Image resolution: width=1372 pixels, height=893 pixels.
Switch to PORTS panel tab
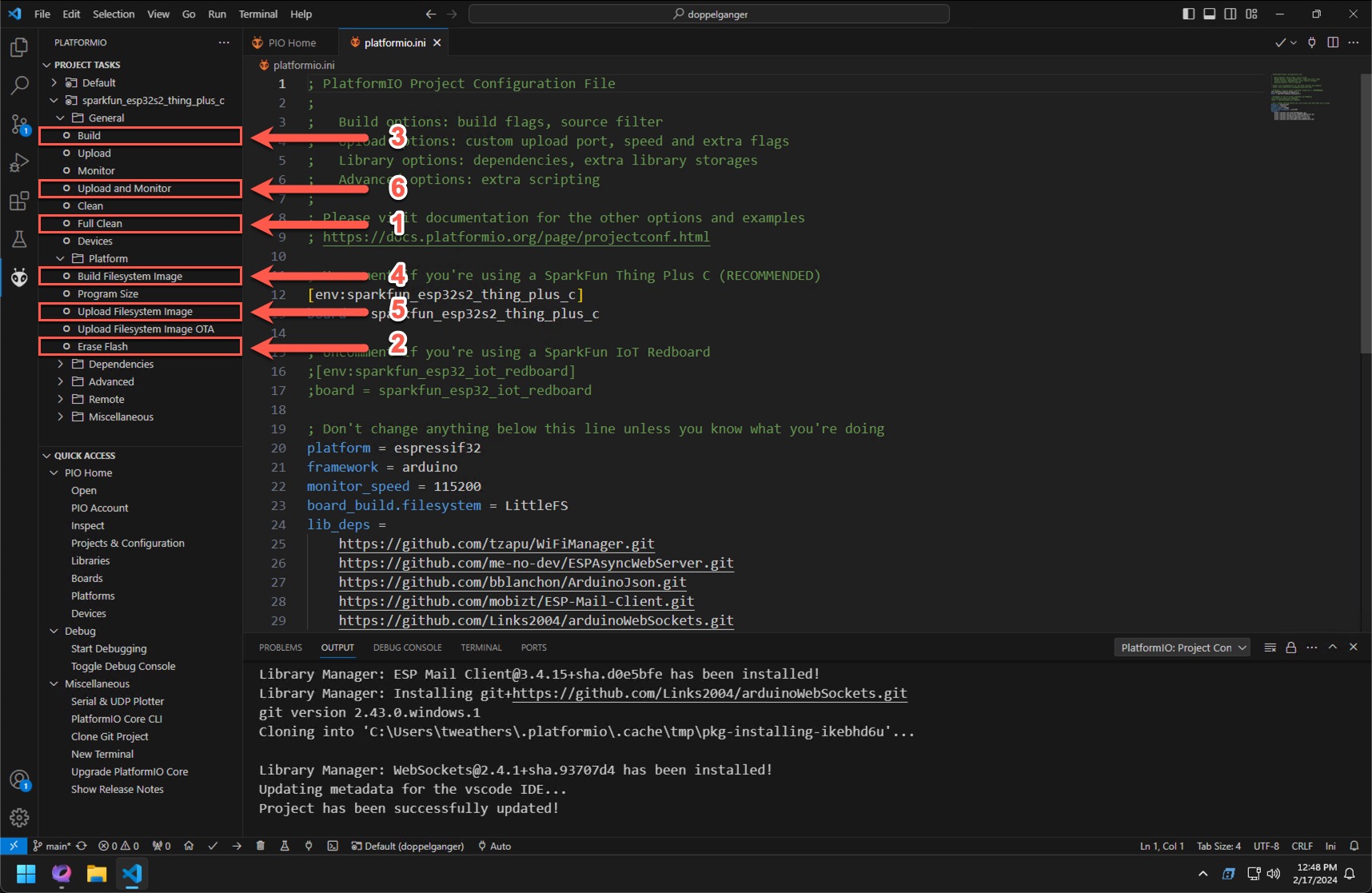(533, 648)
